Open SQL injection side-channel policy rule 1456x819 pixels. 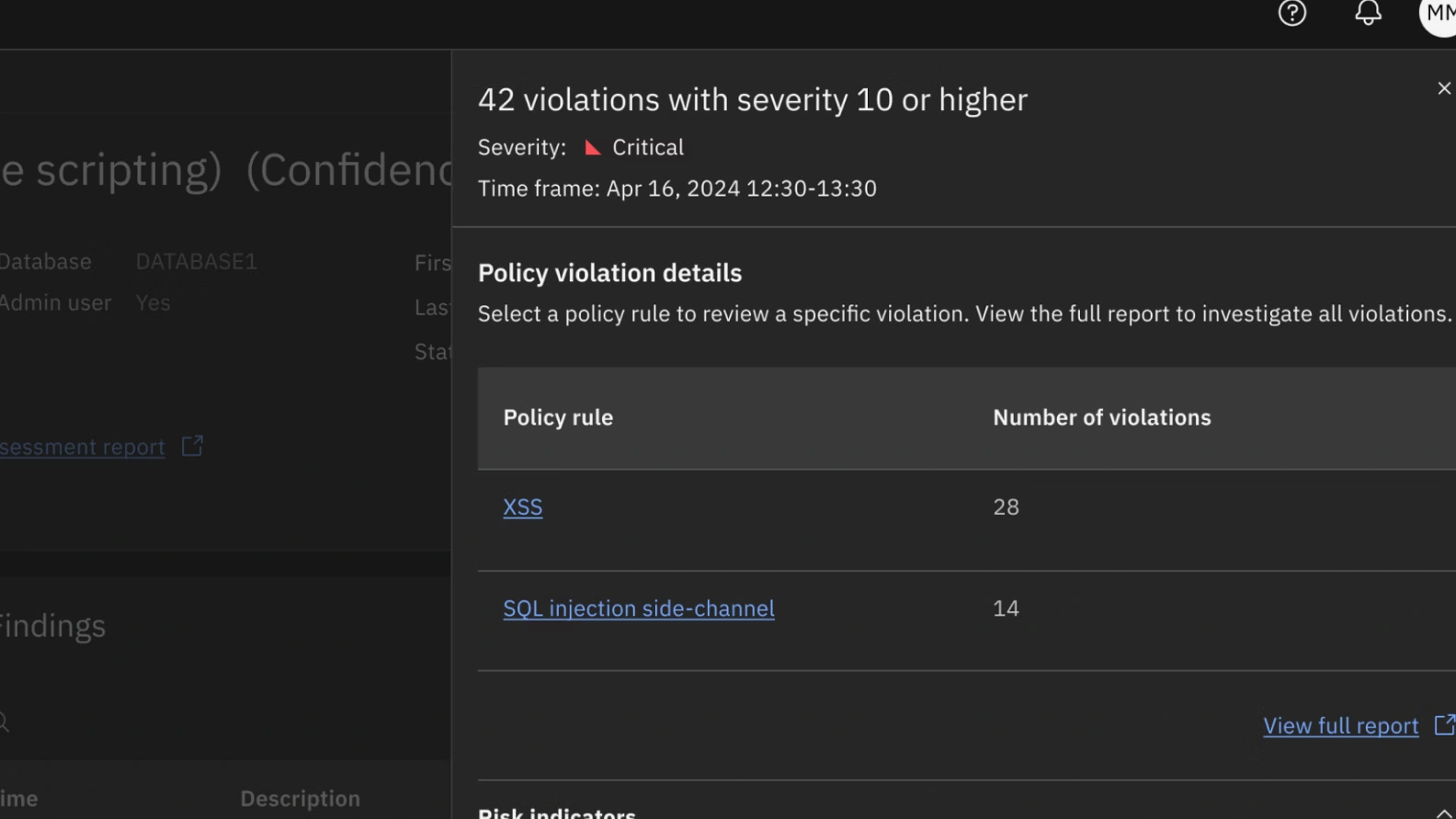[x=638, y=609]
